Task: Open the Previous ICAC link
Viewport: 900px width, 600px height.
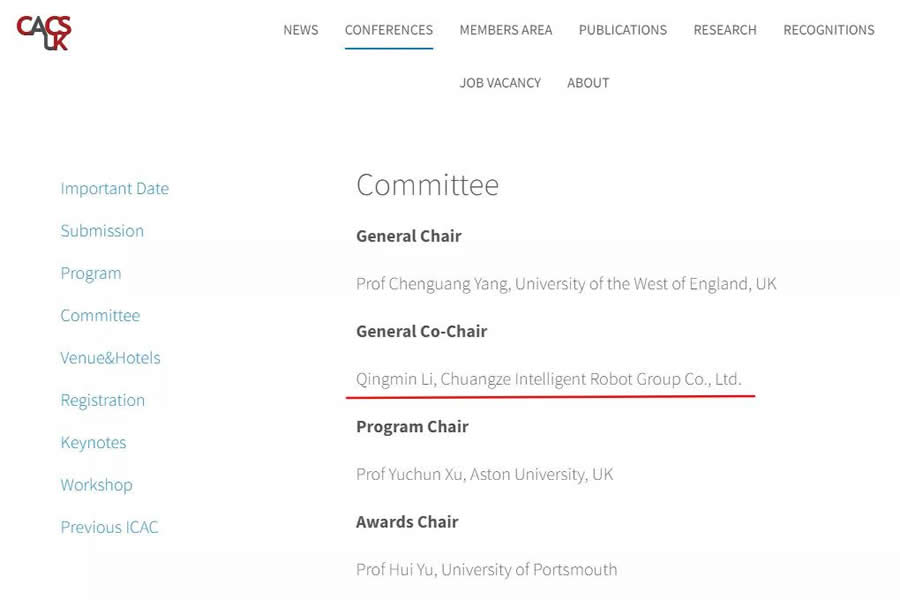Action: tap(109, 527)
